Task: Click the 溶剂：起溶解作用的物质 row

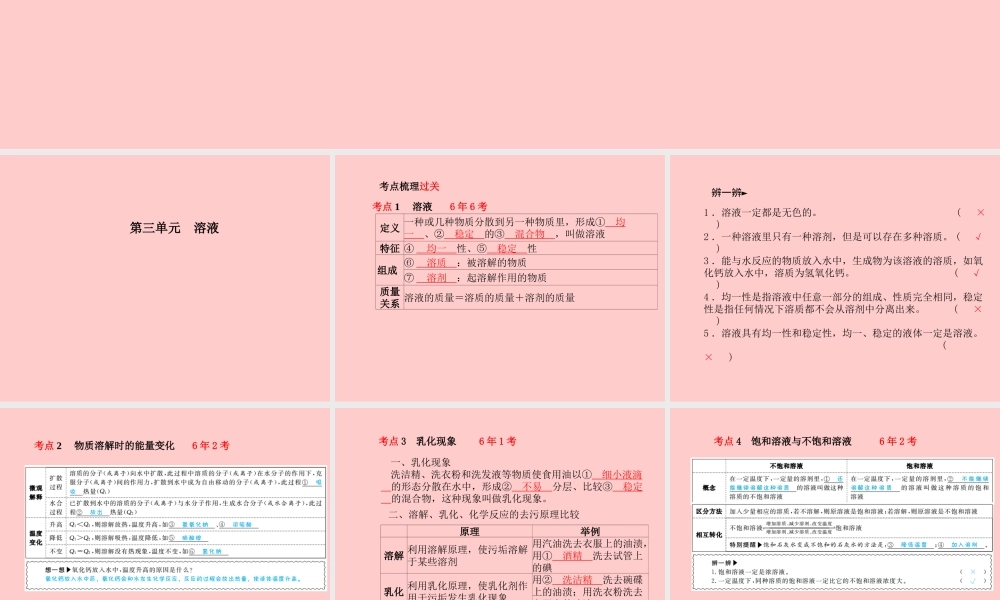Action: 530,277
